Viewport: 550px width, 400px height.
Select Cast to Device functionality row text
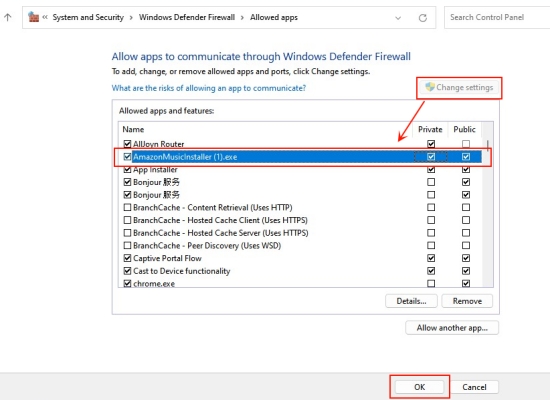tap(182, 271)
